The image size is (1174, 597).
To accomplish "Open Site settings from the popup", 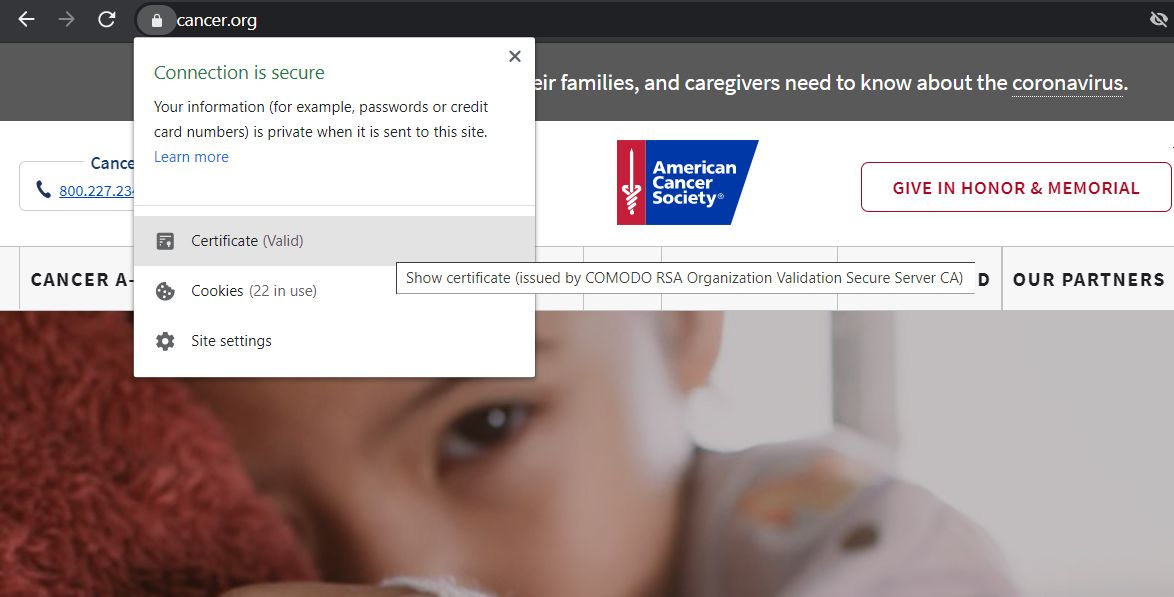I will point(231,341).
